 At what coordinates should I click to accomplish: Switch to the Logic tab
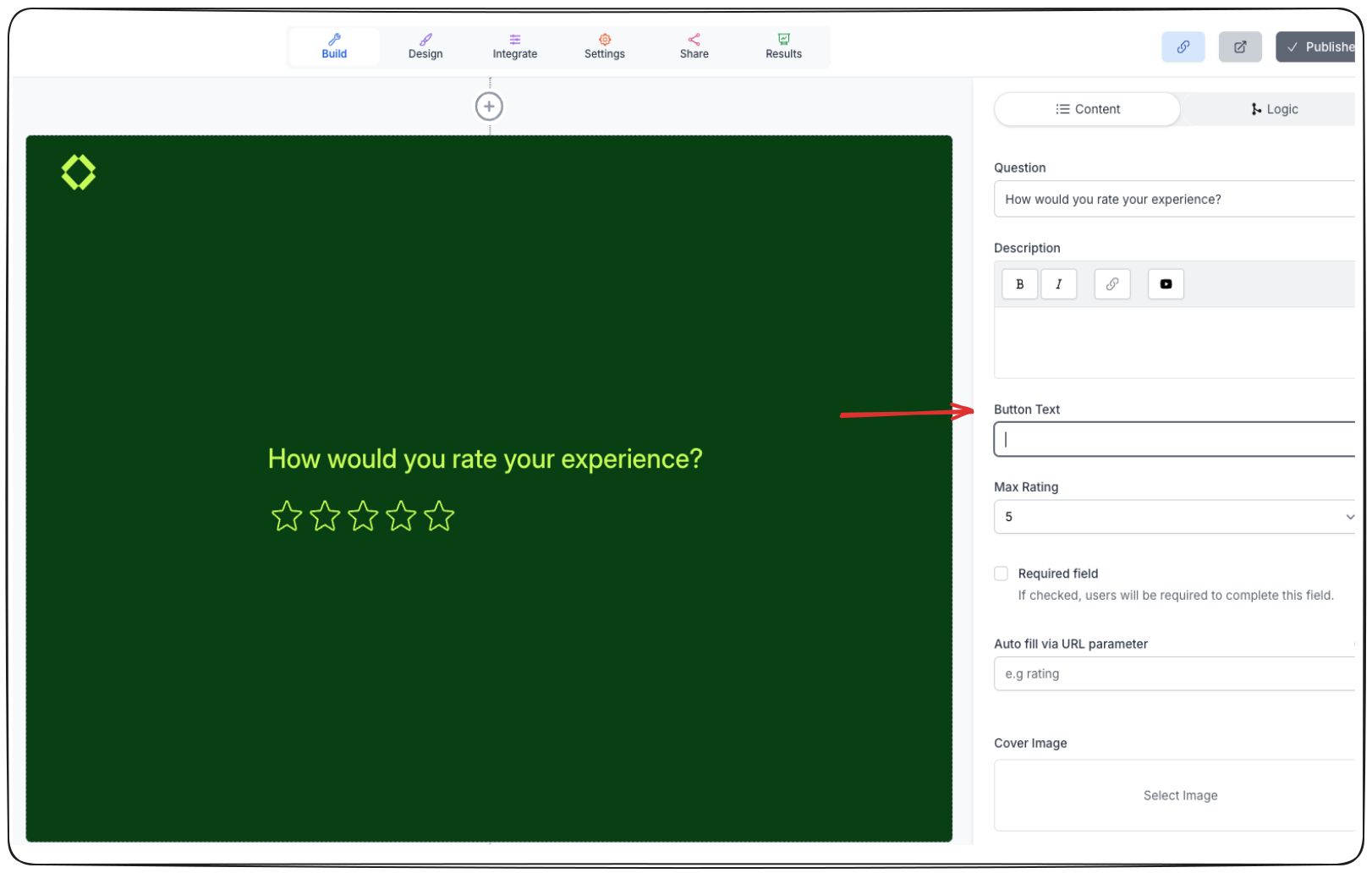(1274, 109)
